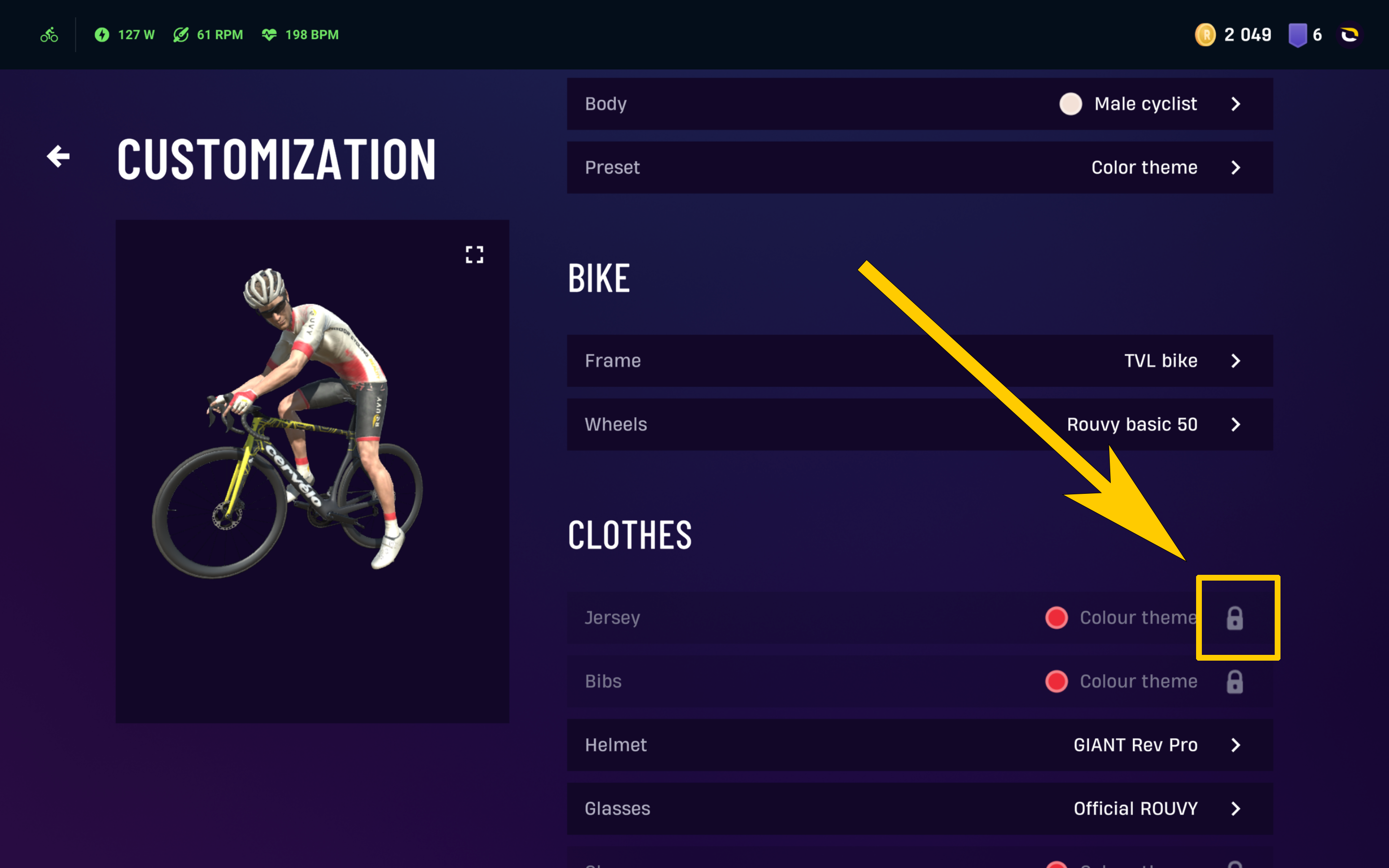Expand the Body option chevron
The image size is (1389, 868).
coord(1236,104)
